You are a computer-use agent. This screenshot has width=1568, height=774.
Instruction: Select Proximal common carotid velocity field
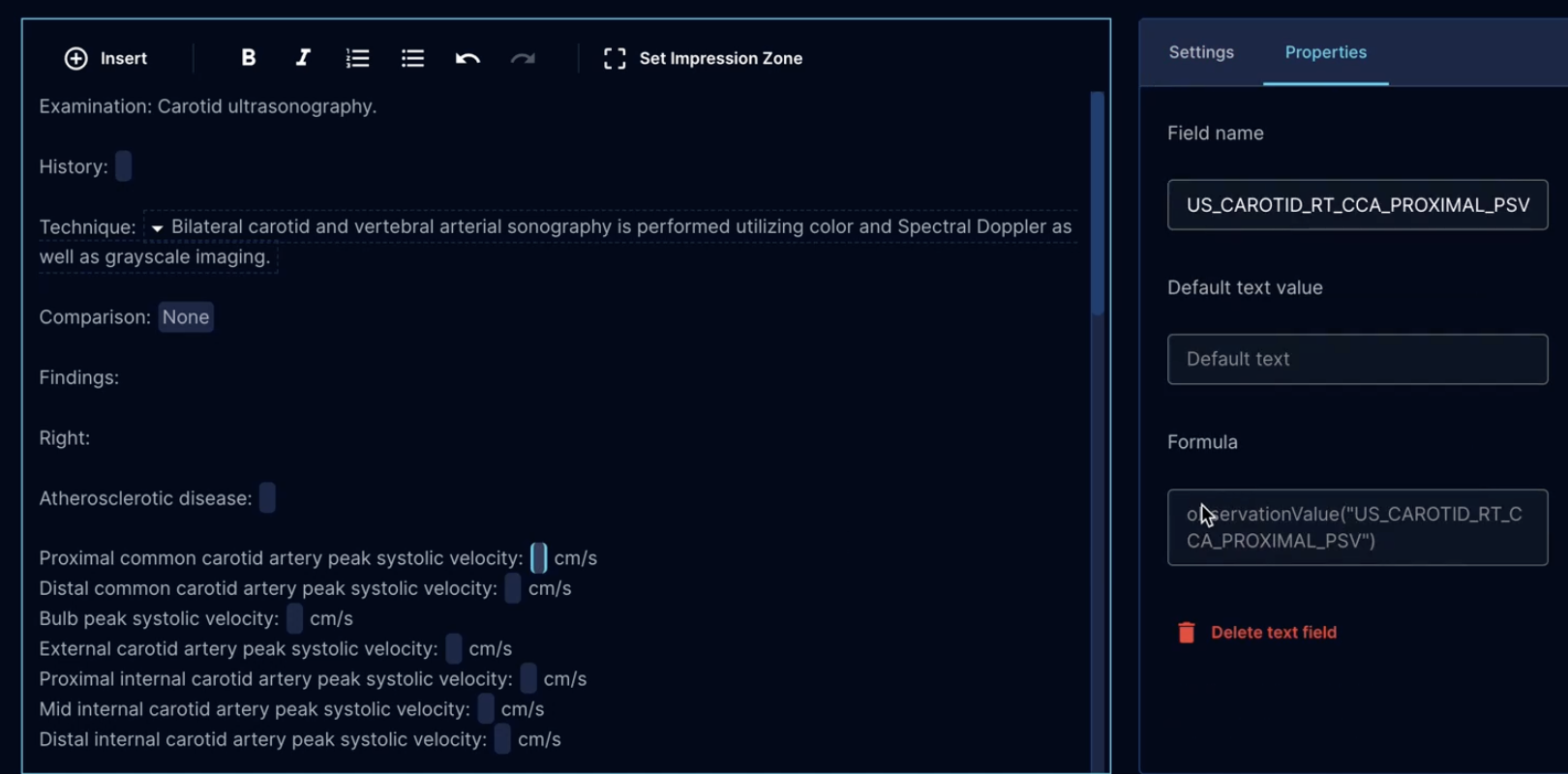pyautogui.click(x=539, y=558)
